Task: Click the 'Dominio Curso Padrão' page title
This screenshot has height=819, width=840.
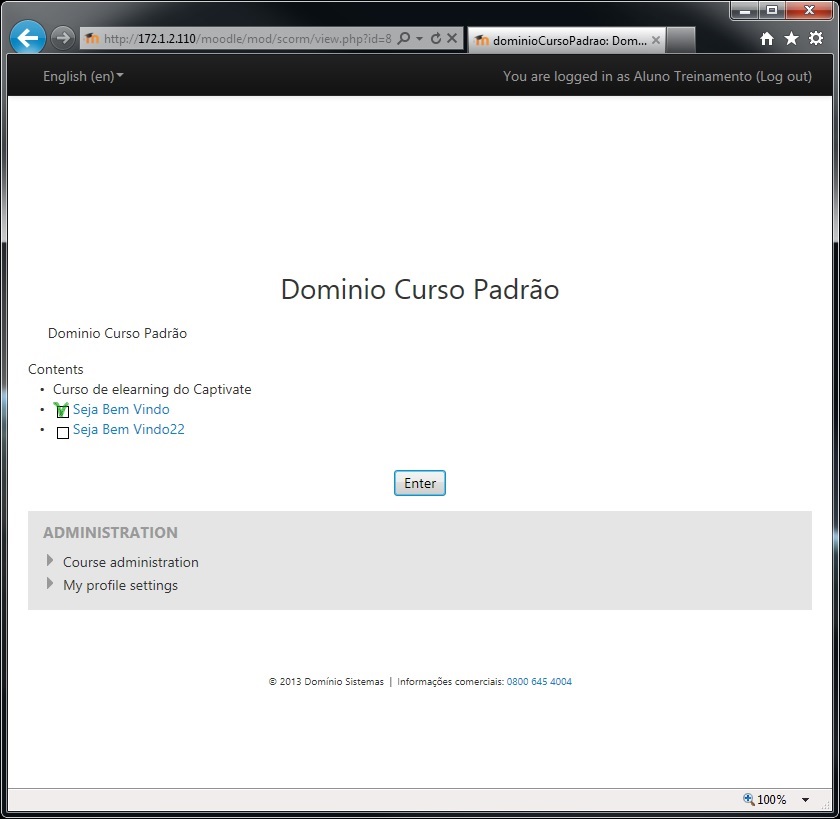Action: point(420,289)
